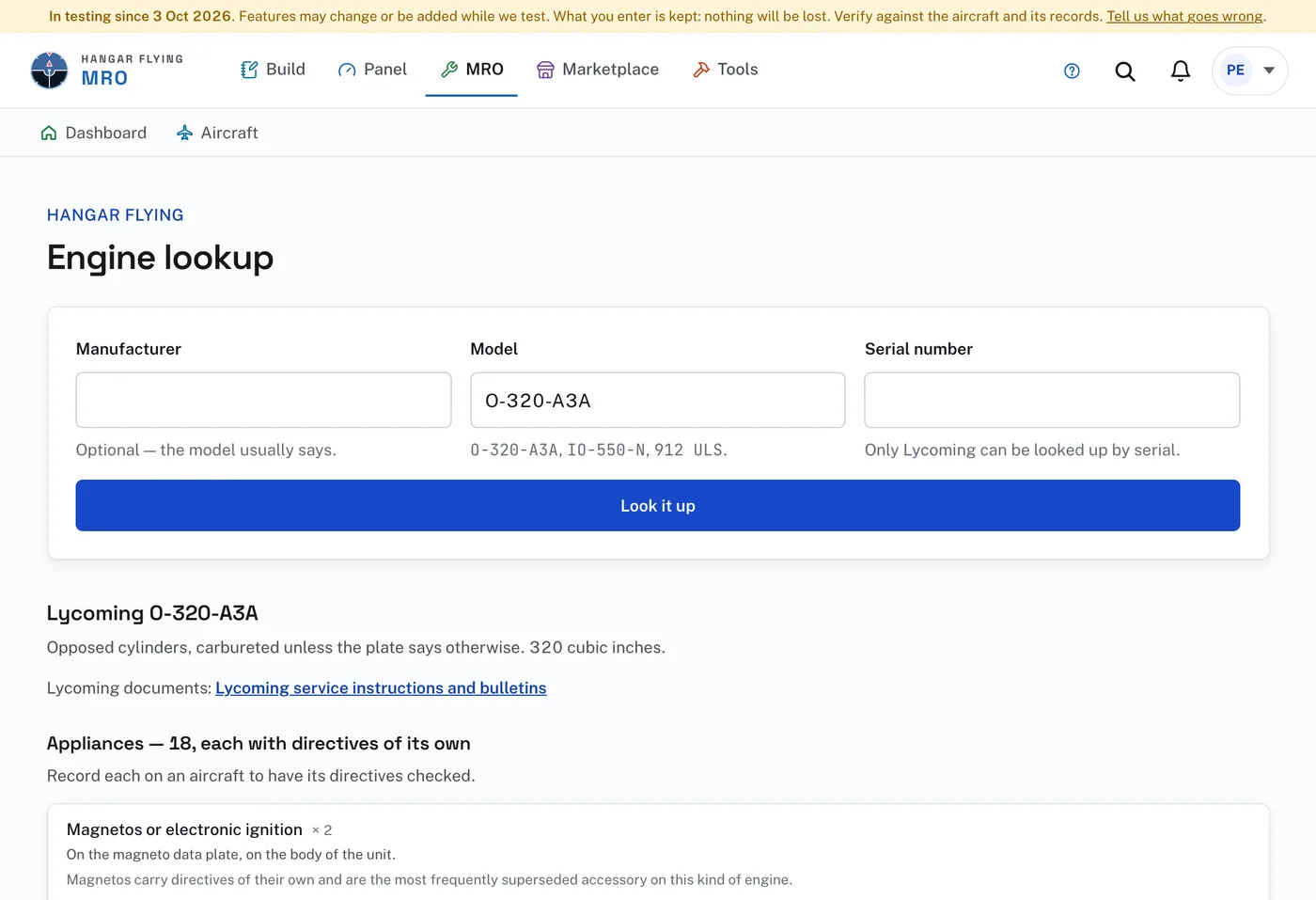Click the Look it up button
Image resolution: width=1316 pixels, height=900 pixels.
click(658, 506)
